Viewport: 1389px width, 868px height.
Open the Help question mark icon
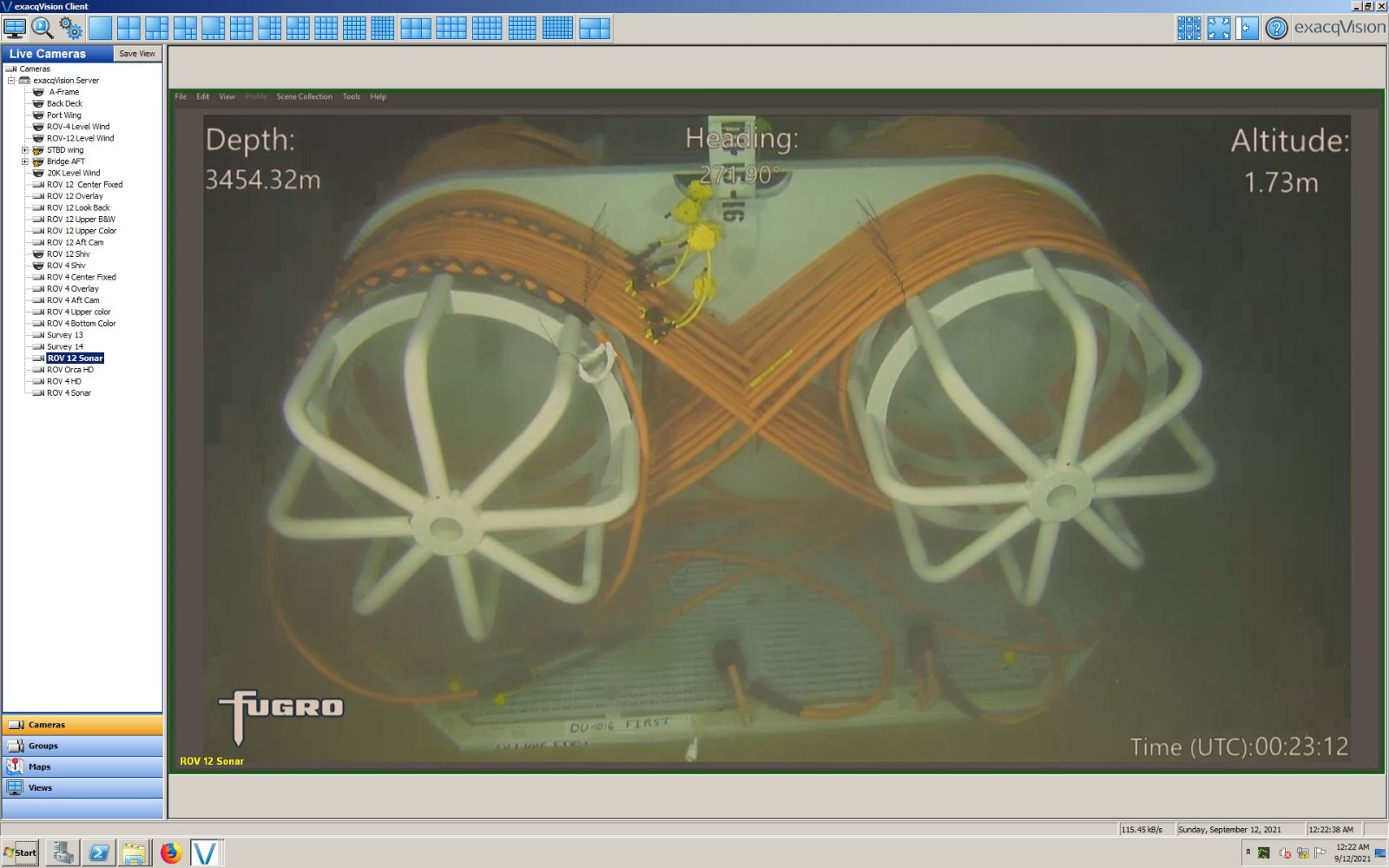click(1276, 29)
